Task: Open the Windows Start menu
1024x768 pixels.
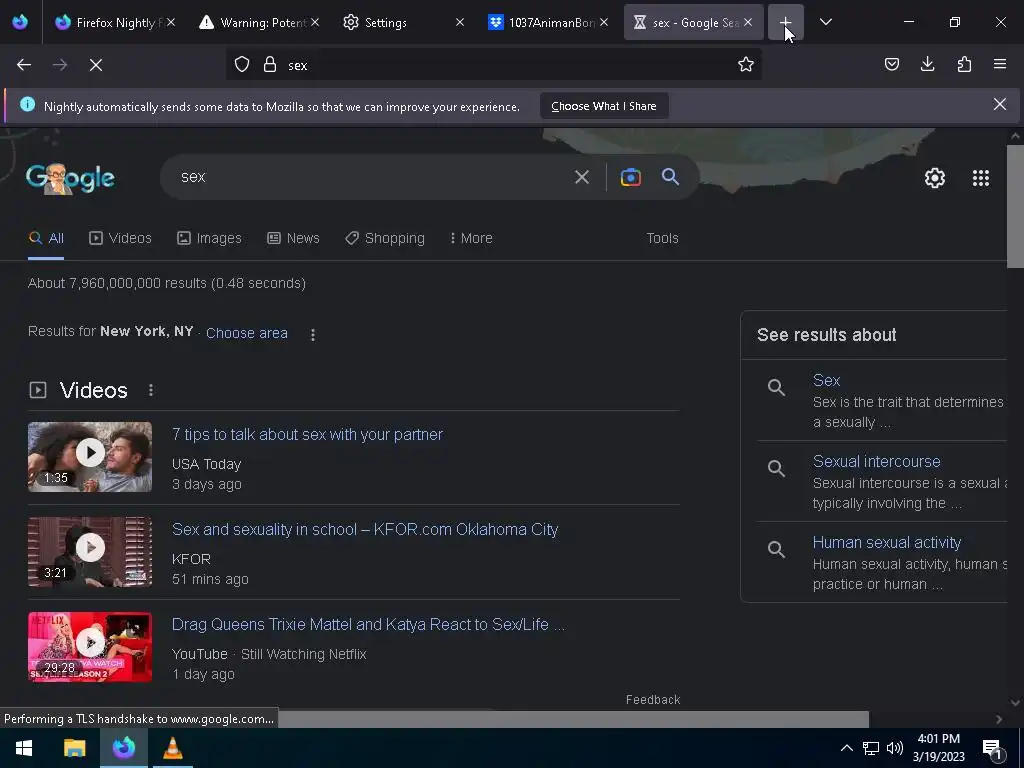Action: (24, 748)
